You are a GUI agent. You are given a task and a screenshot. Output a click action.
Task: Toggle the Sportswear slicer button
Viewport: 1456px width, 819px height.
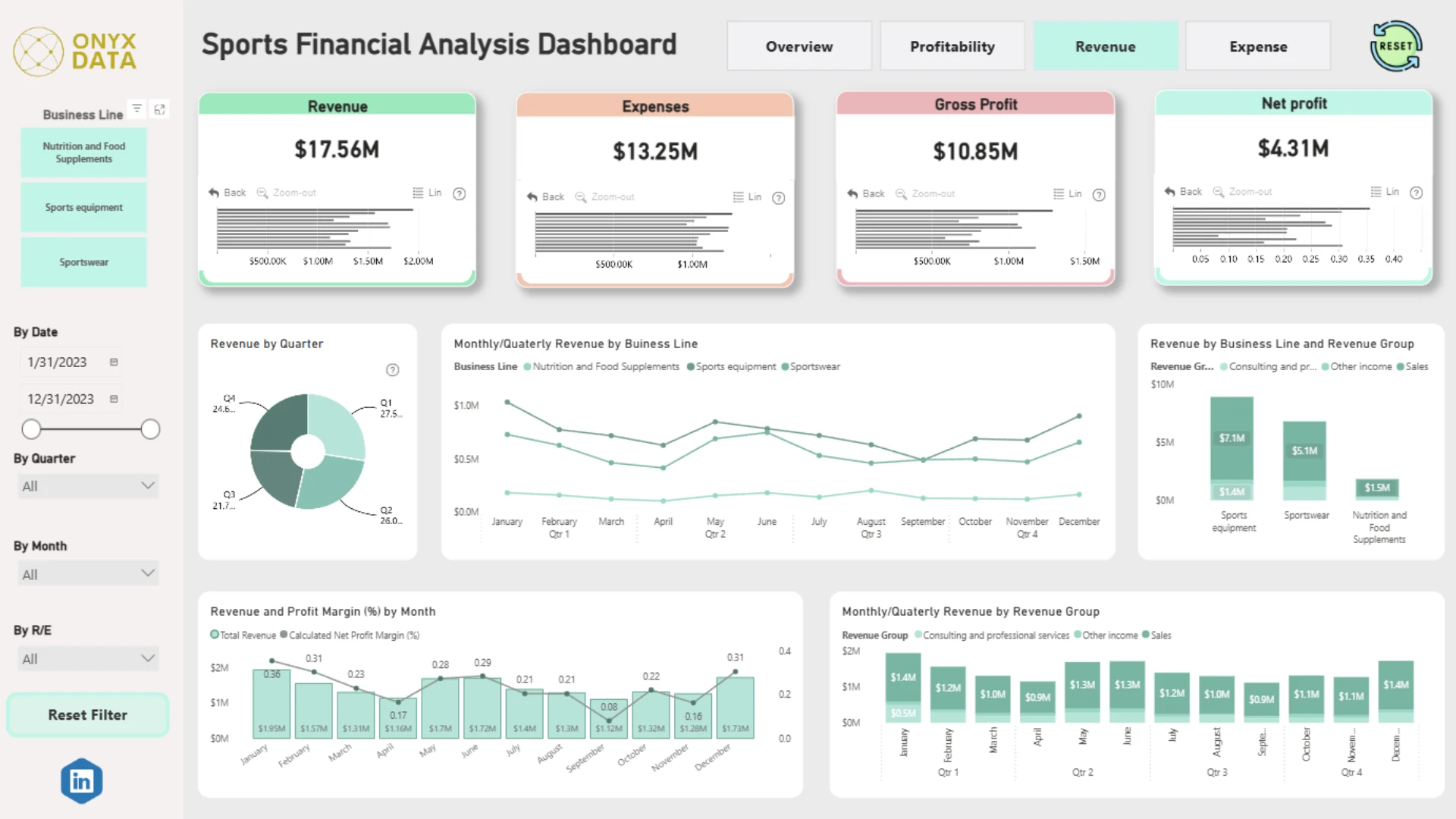click(83, 262)
